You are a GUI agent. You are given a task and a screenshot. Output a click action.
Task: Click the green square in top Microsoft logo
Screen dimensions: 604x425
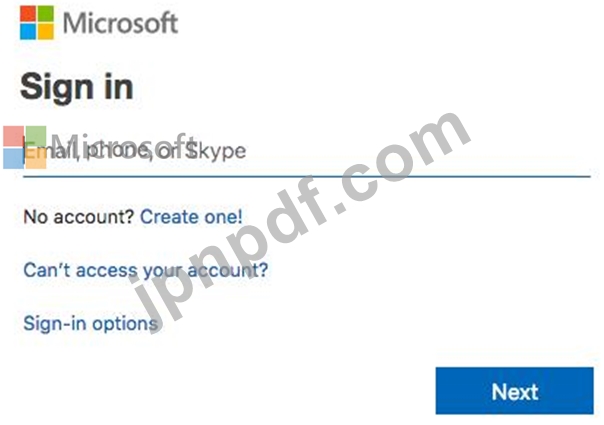coord(46,14)
